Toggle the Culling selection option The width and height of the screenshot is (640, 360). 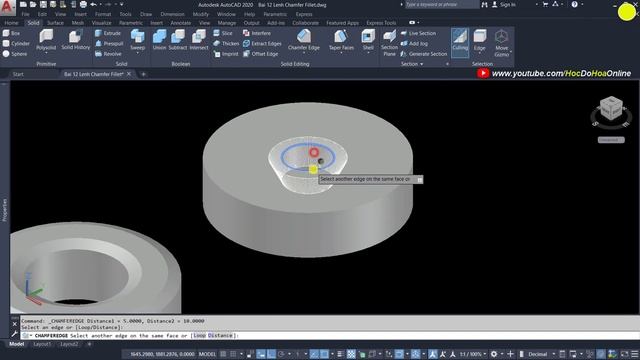coord(460,42)
